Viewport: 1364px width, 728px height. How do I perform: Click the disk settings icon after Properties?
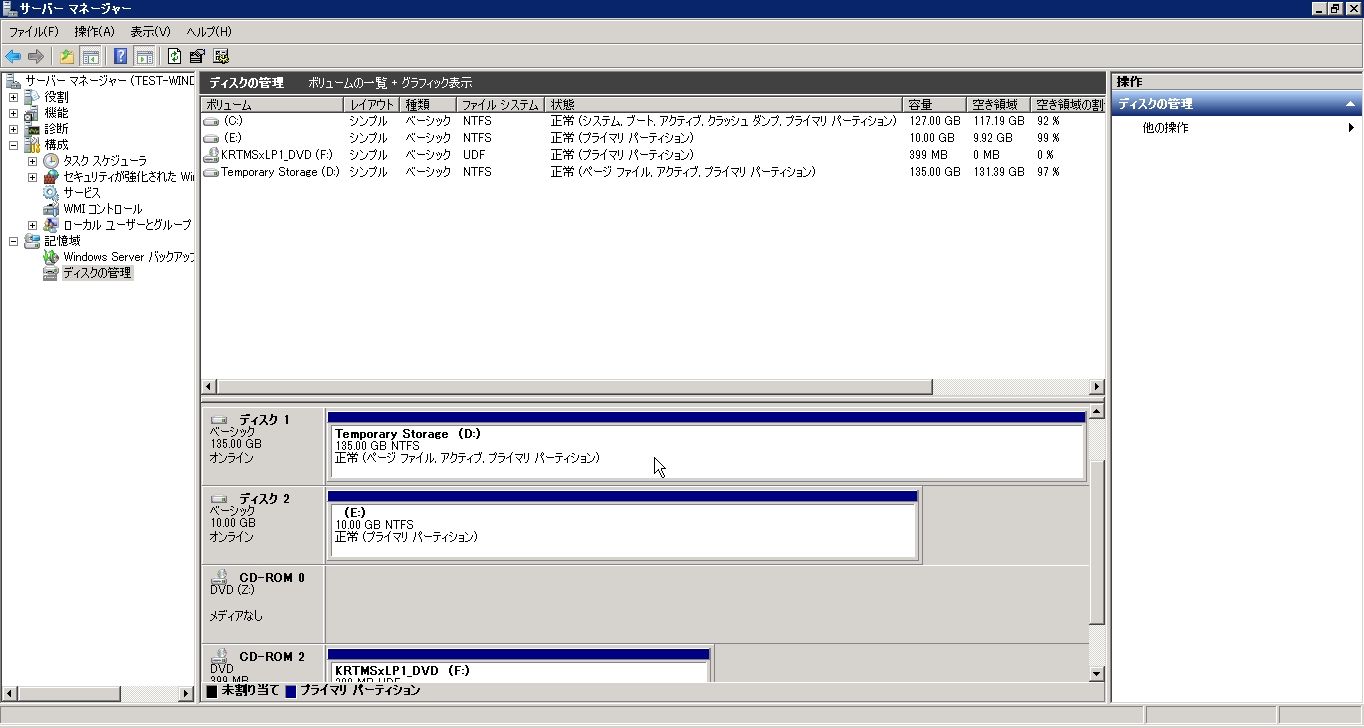click(221, 56)
